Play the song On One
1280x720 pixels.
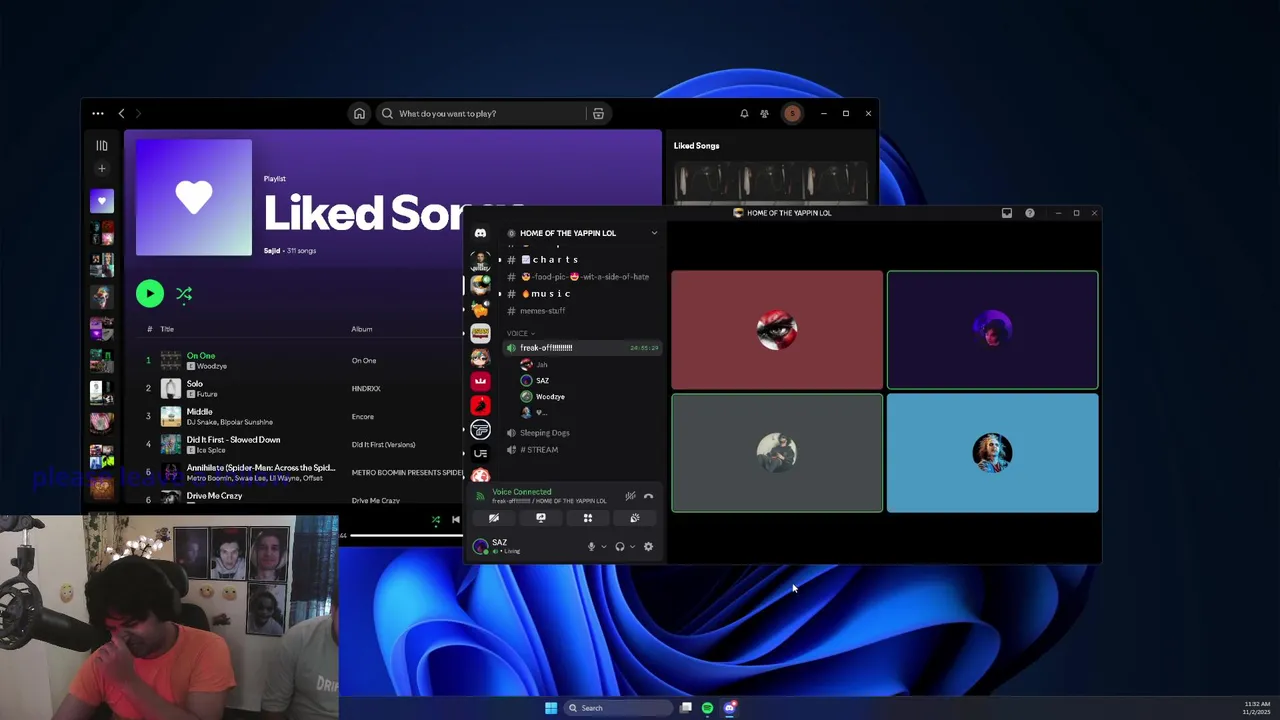(x=201, y=355)
